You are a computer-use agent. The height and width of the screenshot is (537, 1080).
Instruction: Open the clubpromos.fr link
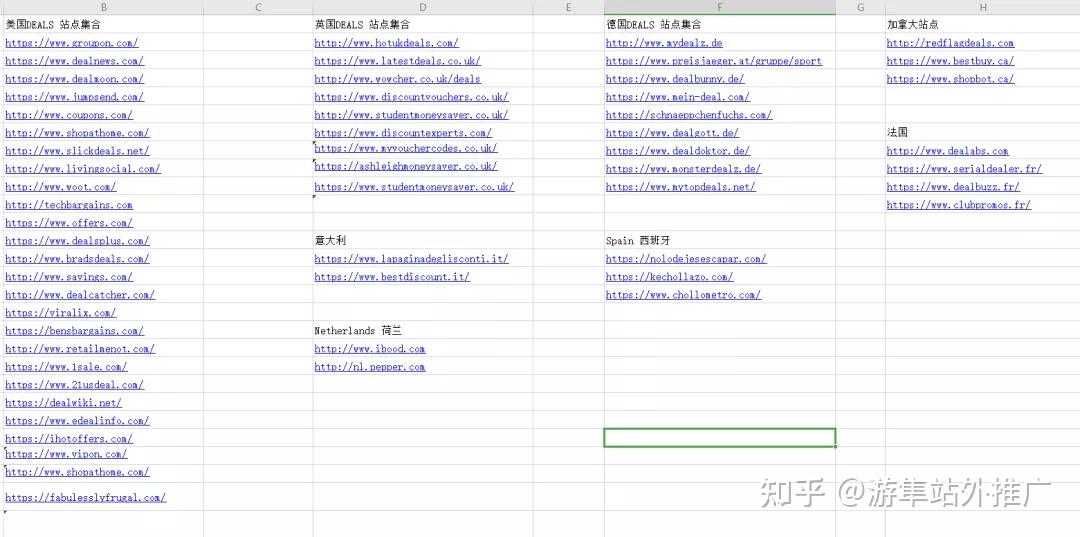click(x=959, y=204)
